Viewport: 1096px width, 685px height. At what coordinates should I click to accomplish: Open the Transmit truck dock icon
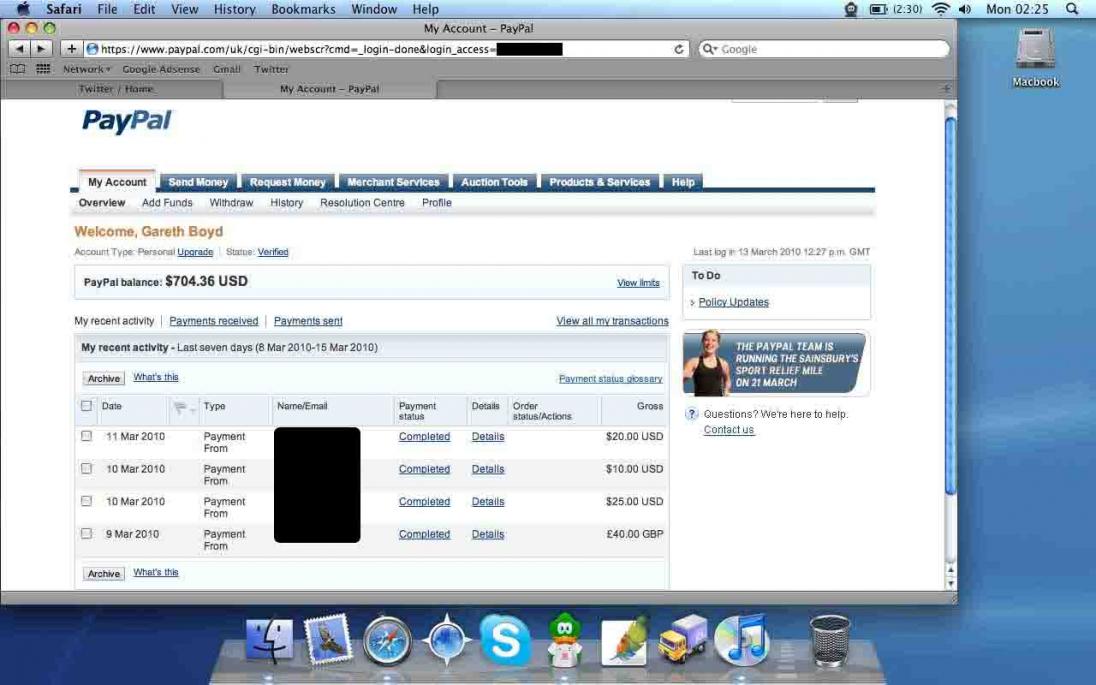click(x=682, y=639)
